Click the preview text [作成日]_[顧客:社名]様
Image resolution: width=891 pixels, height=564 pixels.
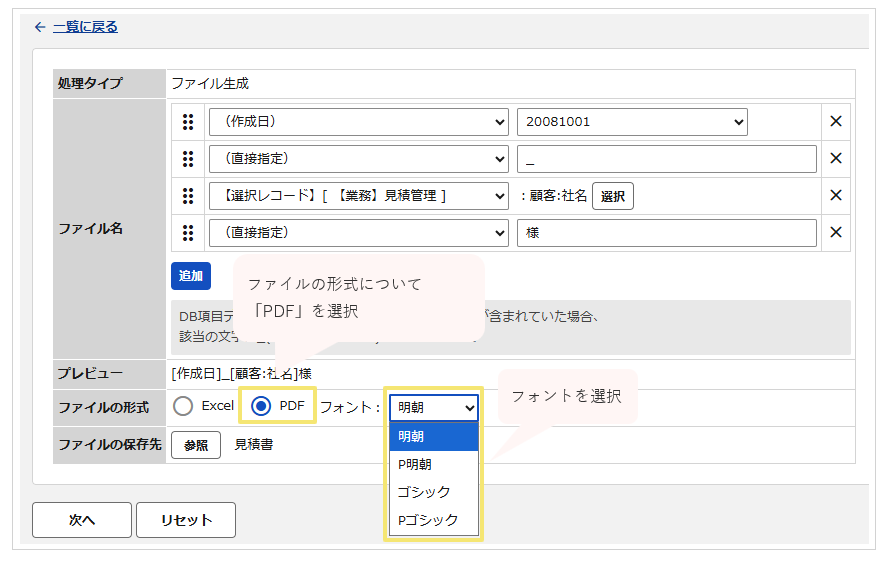[242, 374]
